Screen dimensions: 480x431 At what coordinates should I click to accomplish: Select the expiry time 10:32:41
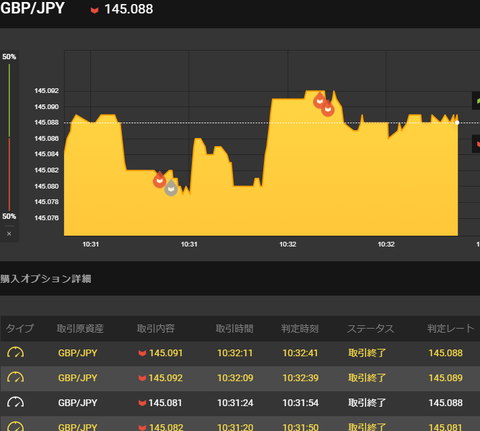point(300,353)
